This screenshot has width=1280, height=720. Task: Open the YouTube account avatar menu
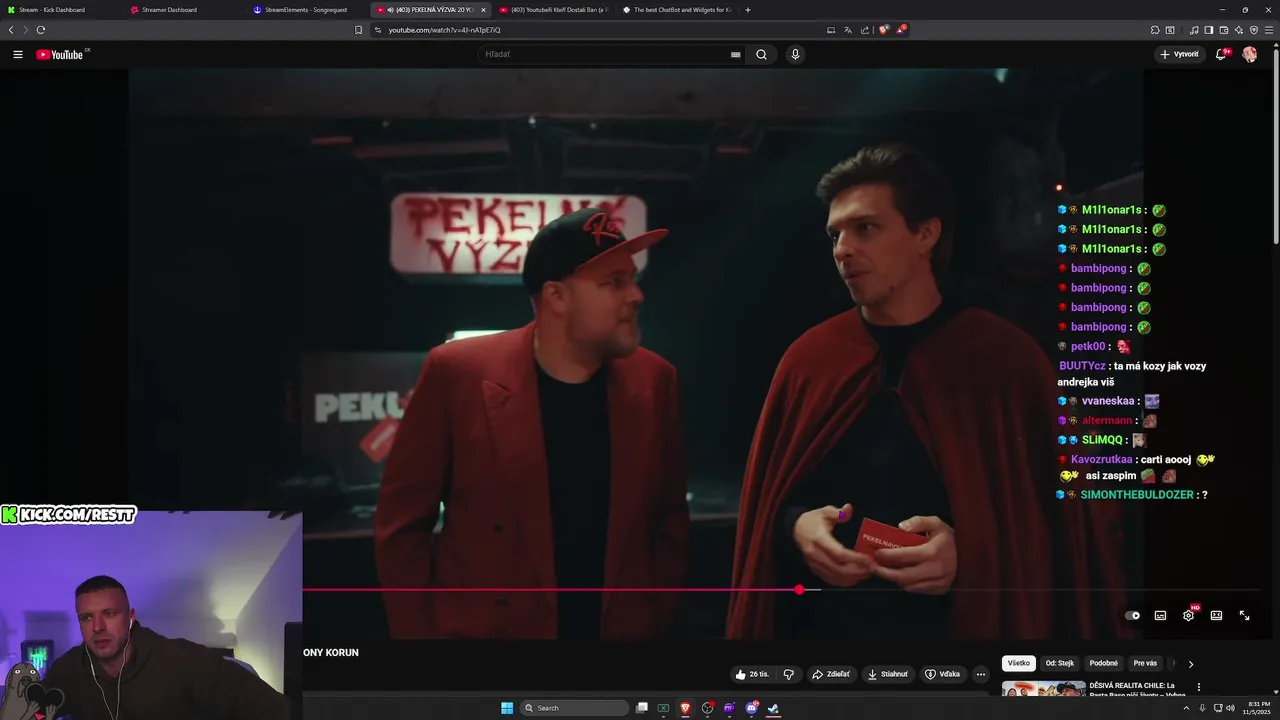pos(1250,54)
